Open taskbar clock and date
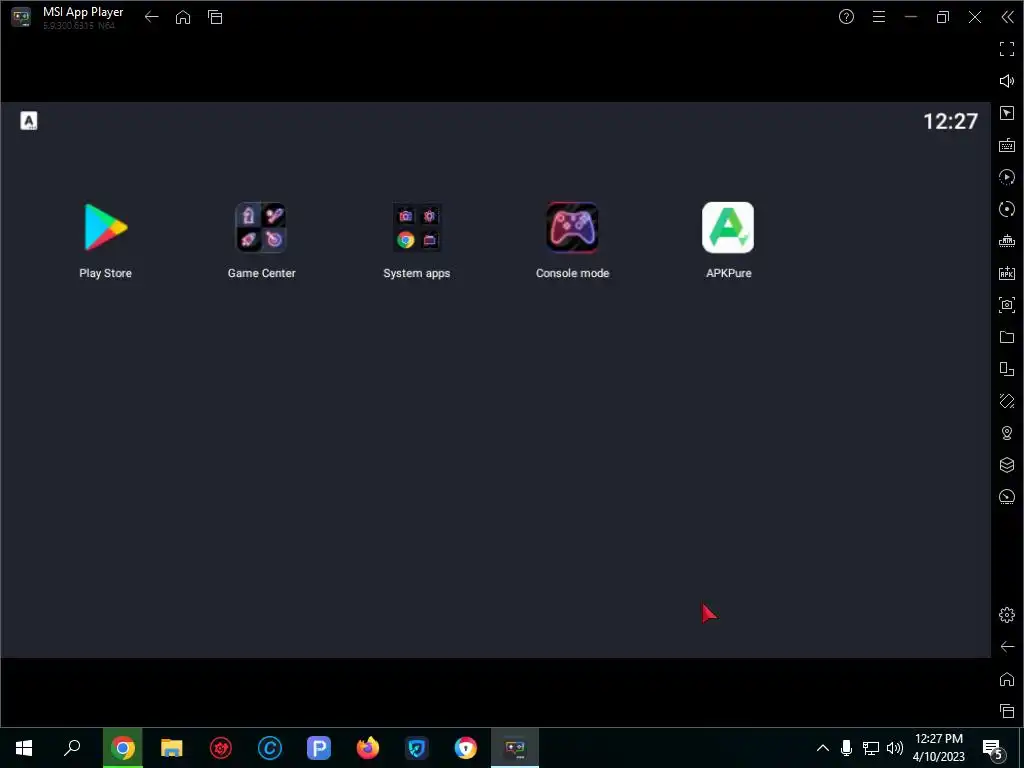The image size is (1024, 768). tap(938, 748)
